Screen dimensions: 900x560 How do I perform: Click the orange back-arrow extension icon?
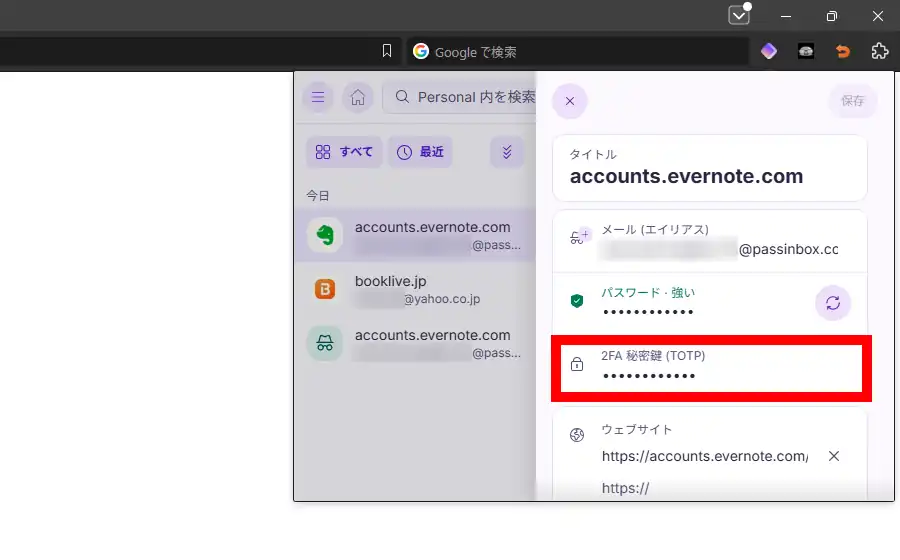(x=842, y=51)
